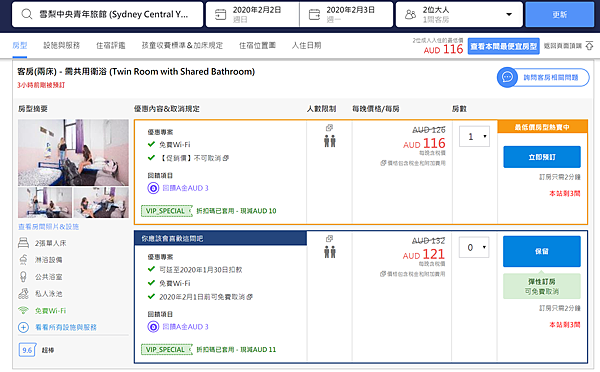Click the private pool icon

pyautogui.click(x=23, y=294)
